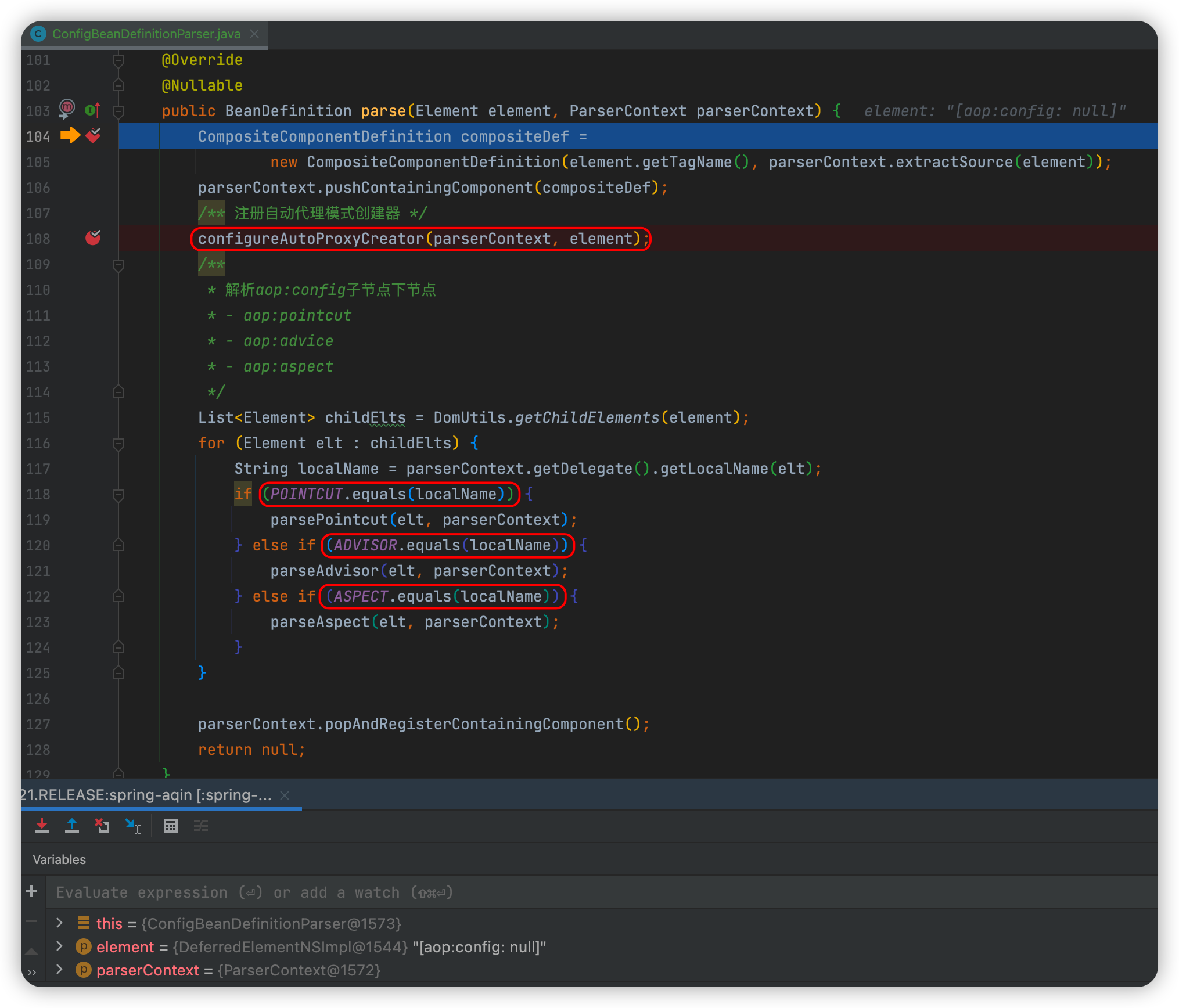Click the Trace Current Stream Chain icon
The image size is (1179, 1008).
[x=201, y=826]
